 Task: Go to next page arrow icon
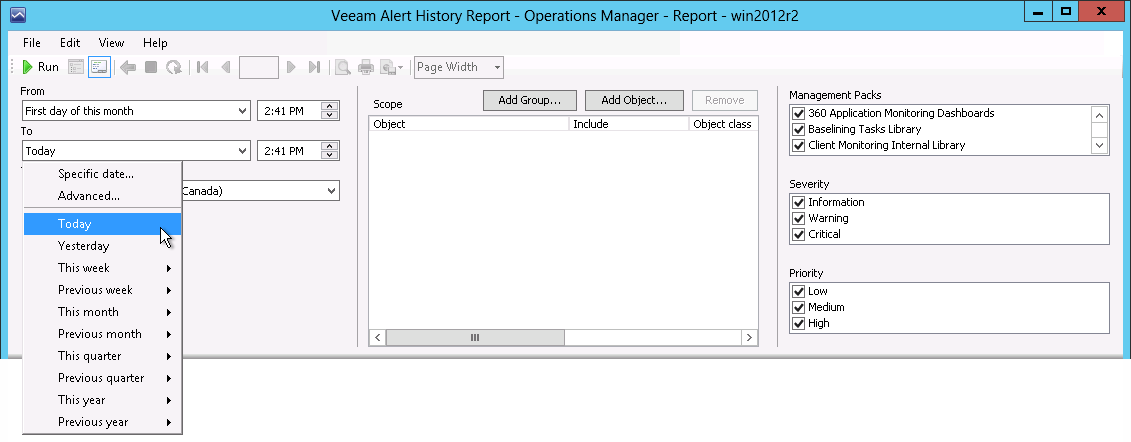[291, 67]
